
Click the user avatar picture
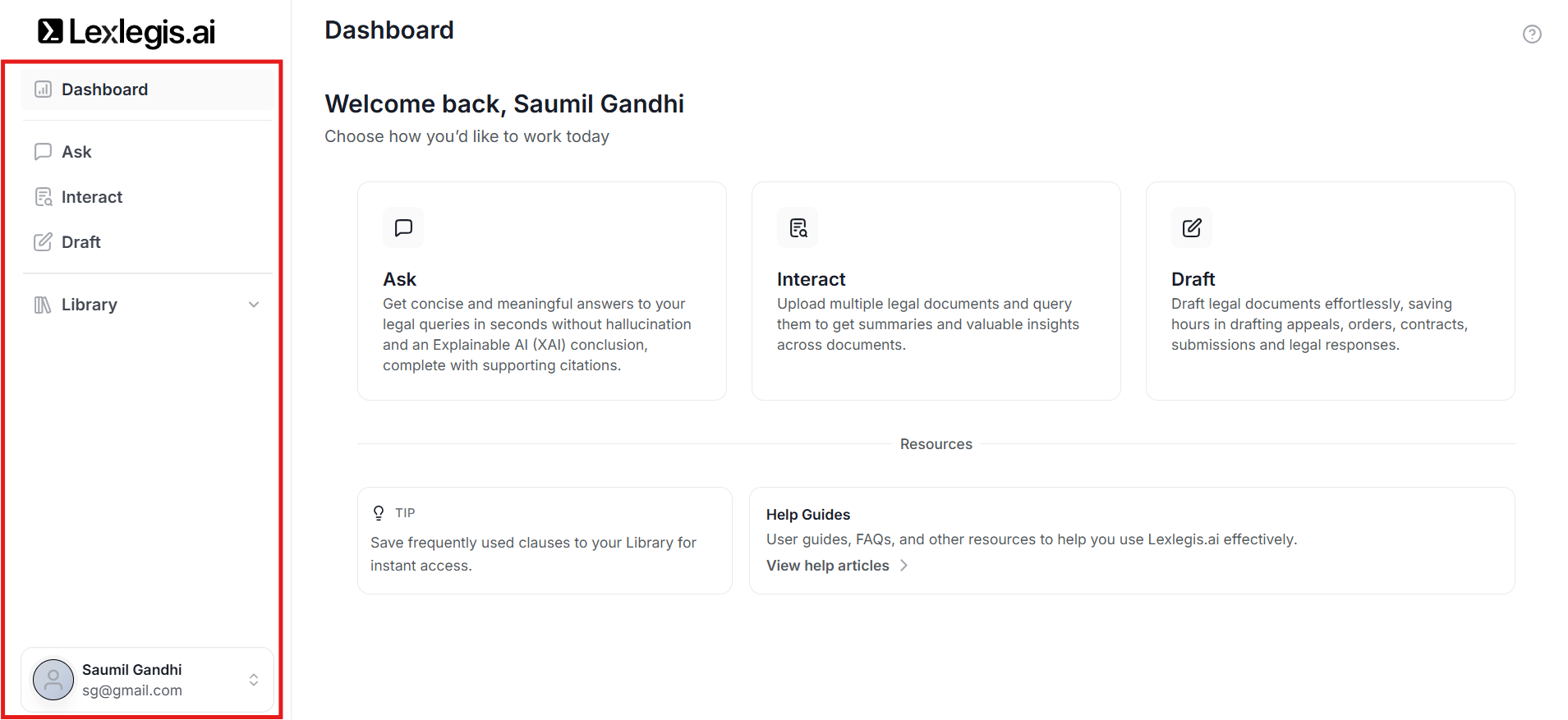tap(53, 680)
